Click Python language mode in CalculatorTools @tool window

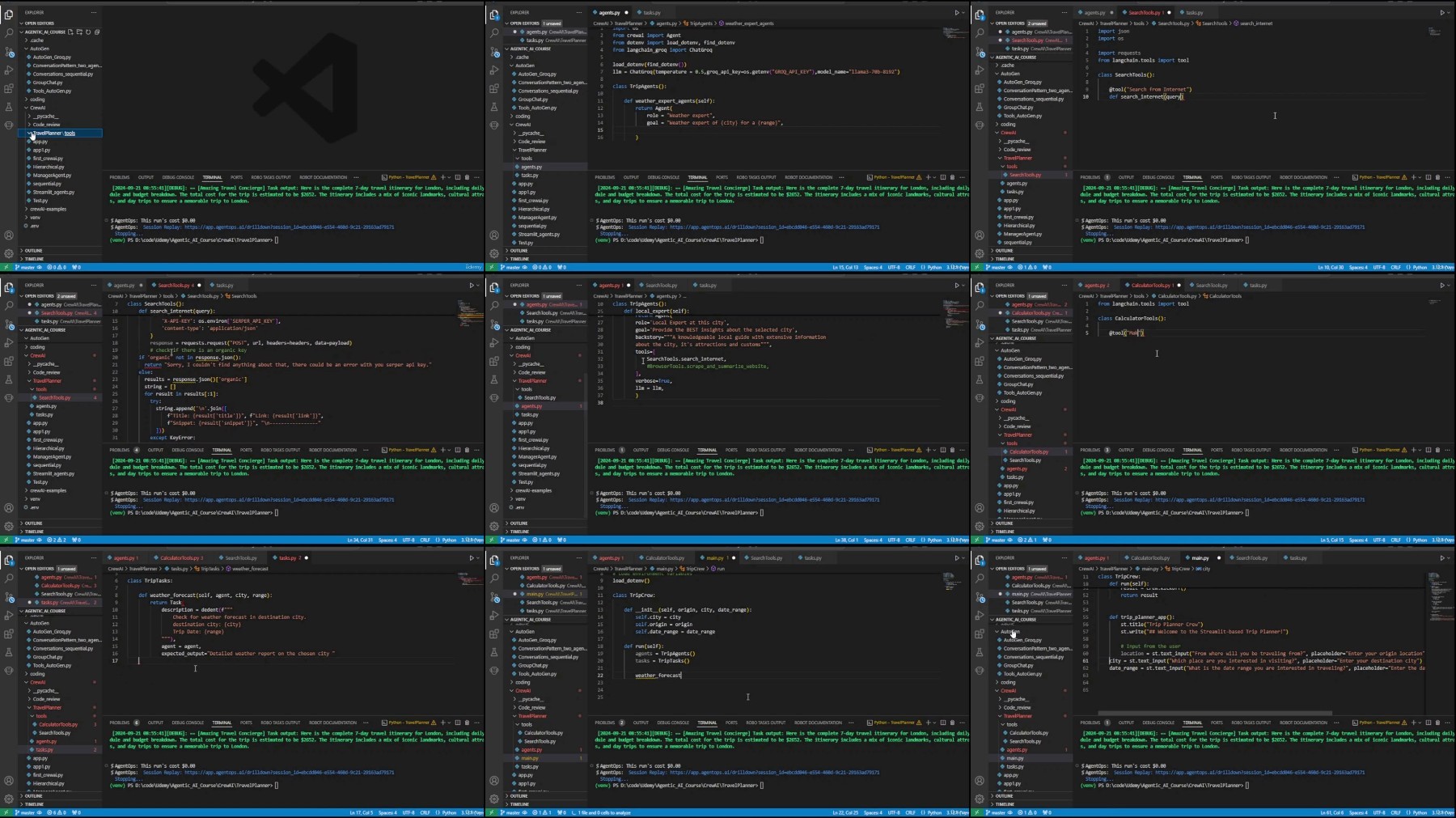[1418, 540]
